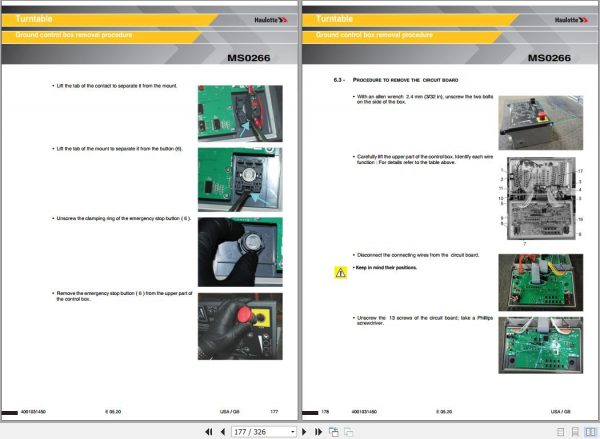Open the page number dropdown arrow
The image size is (600, 439).
(293, 432)
